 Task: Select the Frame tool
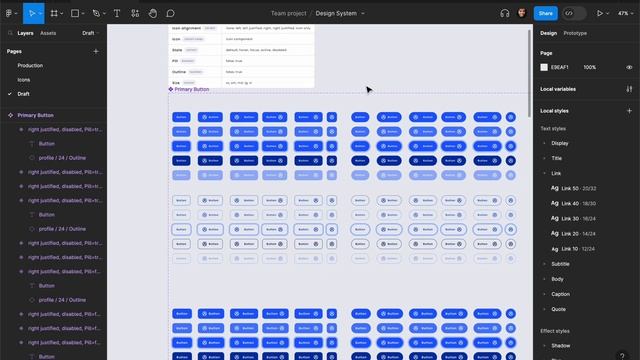coord(54,13)
